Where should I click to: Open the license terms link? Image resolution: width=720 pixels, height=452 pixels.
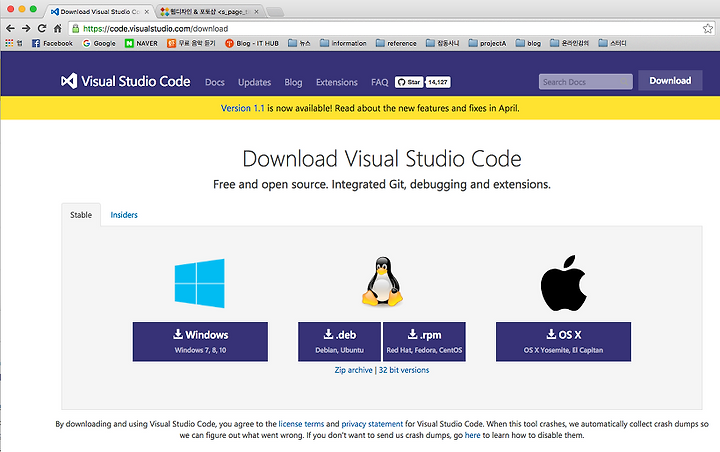301,424
